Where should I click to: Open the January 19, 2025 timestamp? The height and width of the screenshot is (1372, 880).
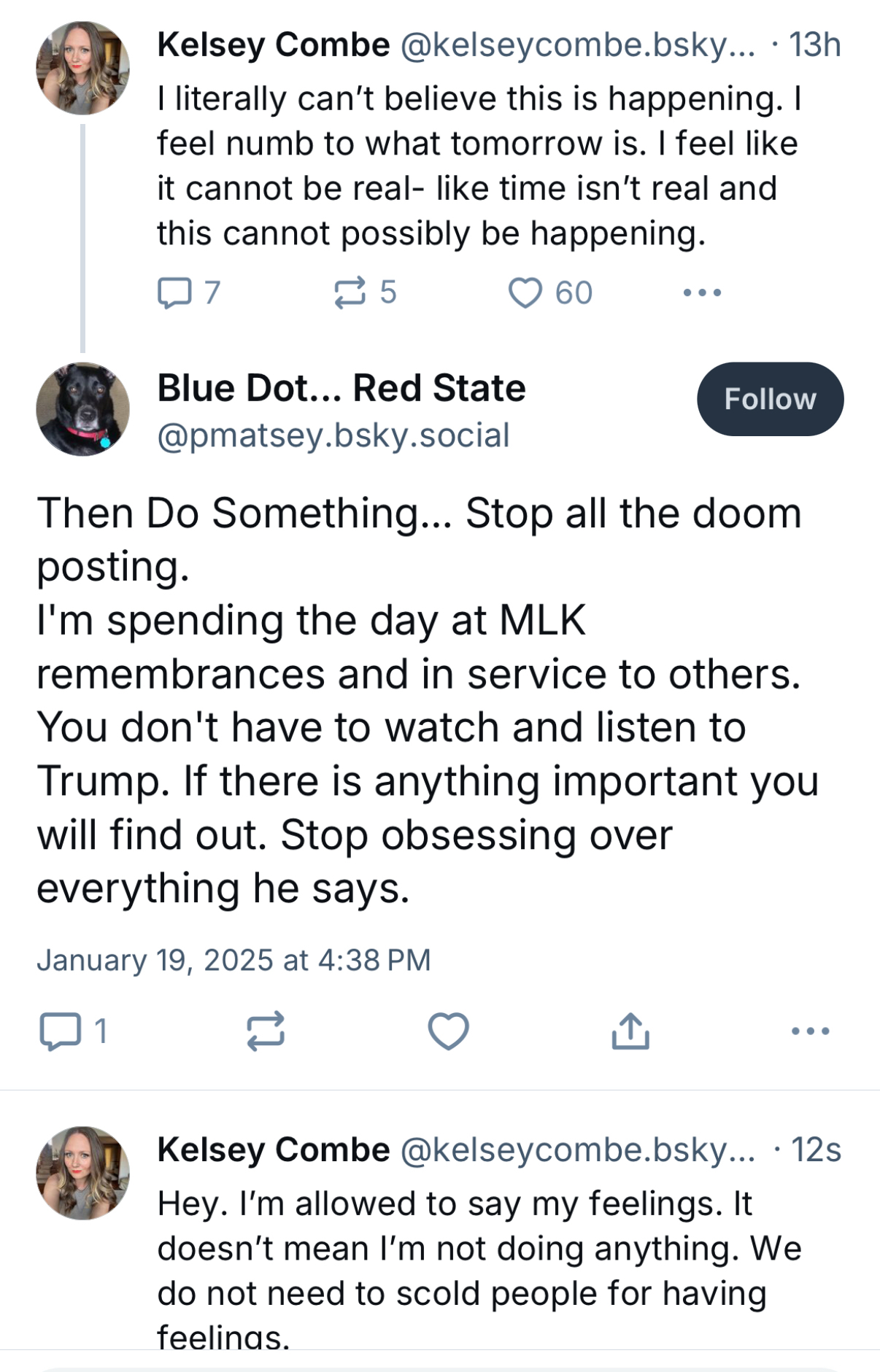[233, 960]
